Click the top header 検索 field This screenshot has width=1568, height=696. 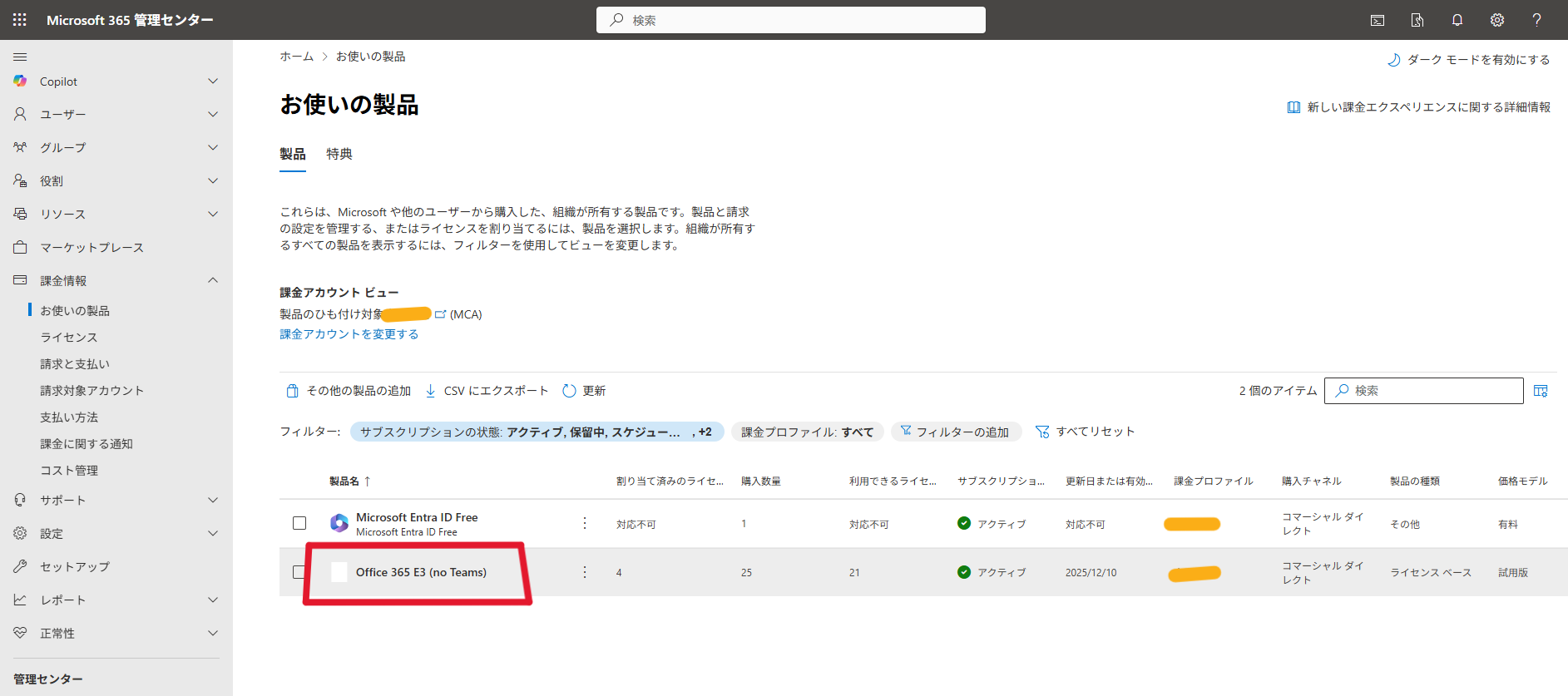point(791,20)
